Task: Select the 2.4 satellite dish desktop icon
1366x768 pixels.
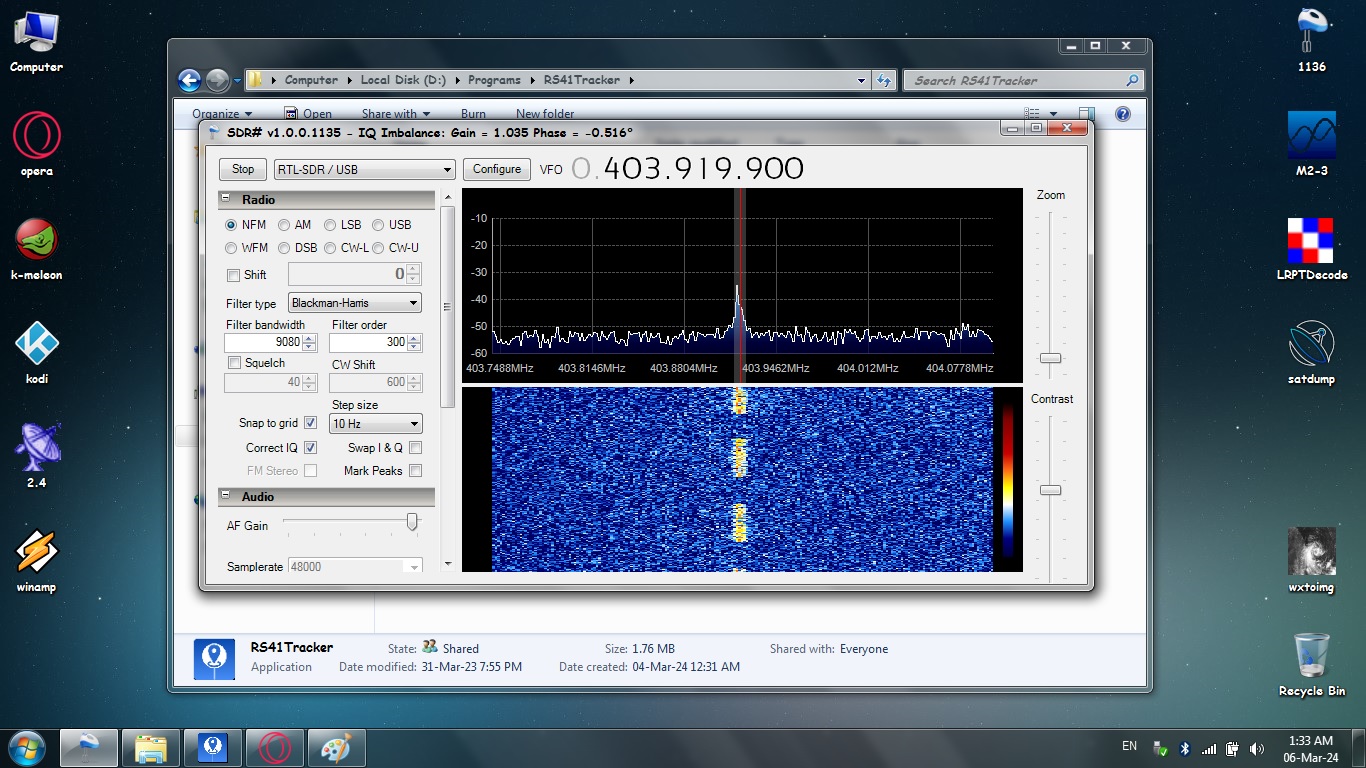Action: 36,456
